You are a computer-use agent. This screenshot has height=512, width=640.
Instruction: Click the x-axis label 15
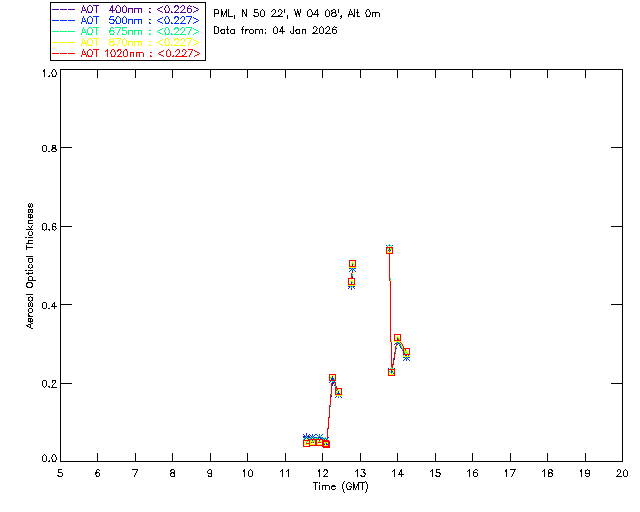click(435, 473)
